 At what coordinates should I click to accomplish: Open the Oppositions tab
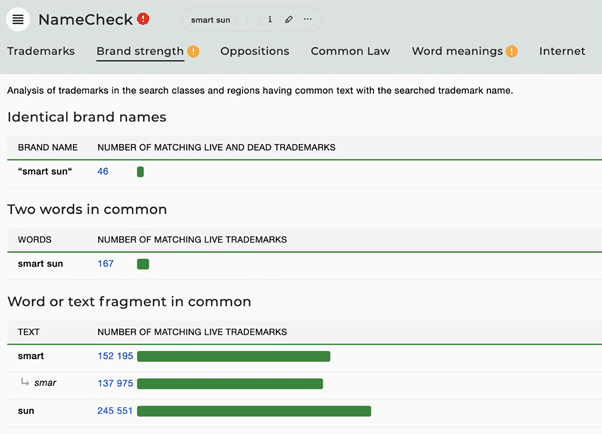pyautogui.click(x=254, y=51)
